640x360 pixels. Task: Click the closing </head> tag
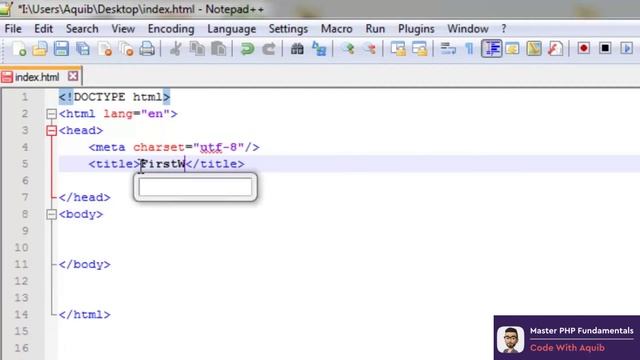pyautogui.click(x=84, y=198)
